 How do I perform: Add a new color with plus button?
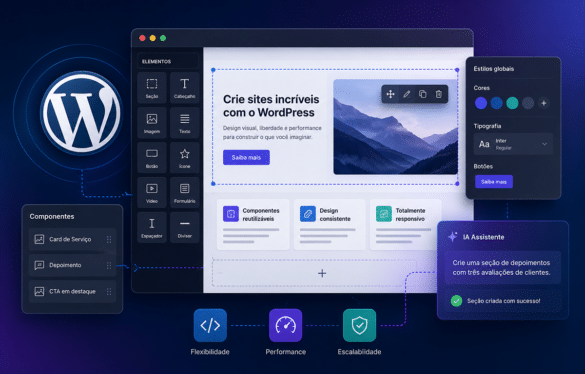(544, 103)
